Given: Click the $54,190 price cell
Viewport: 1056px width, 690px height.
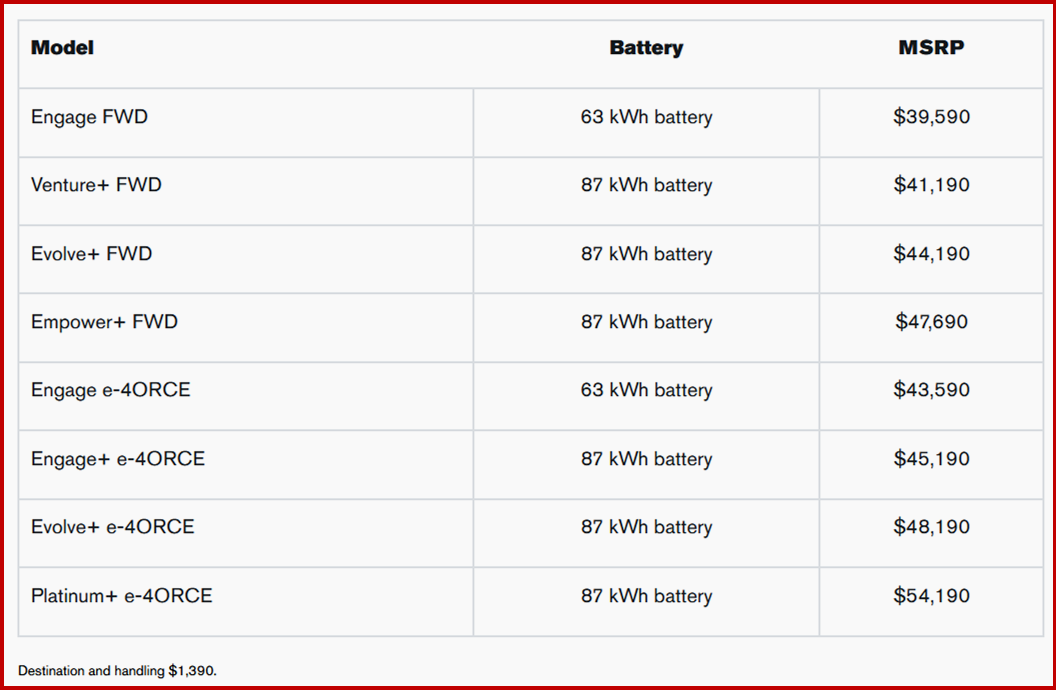Looking at the screenshot, I should point(931,596).
